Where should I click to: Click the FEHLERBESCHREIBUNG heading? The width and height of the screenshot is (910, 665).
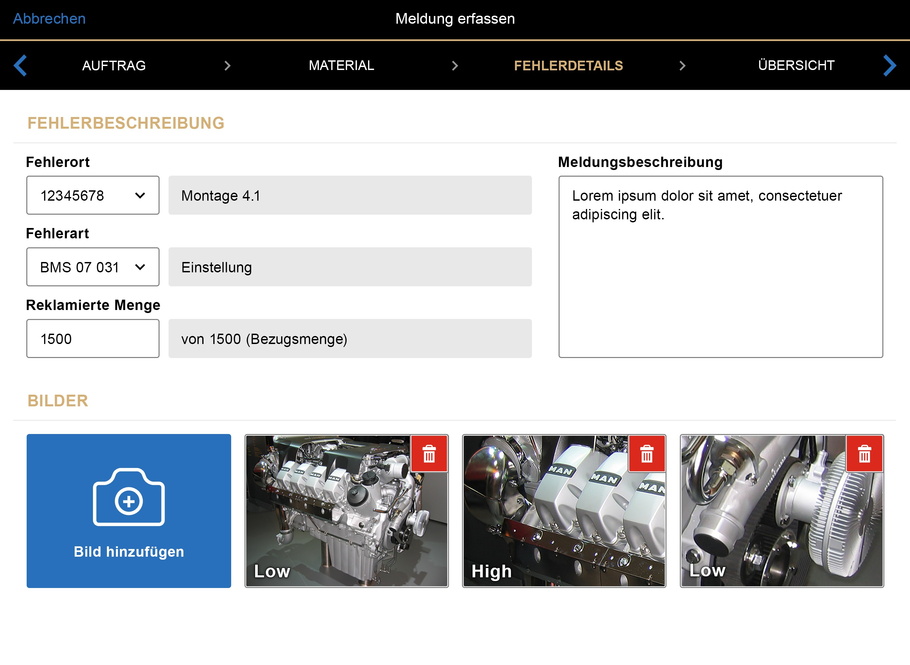click(126, 123)
